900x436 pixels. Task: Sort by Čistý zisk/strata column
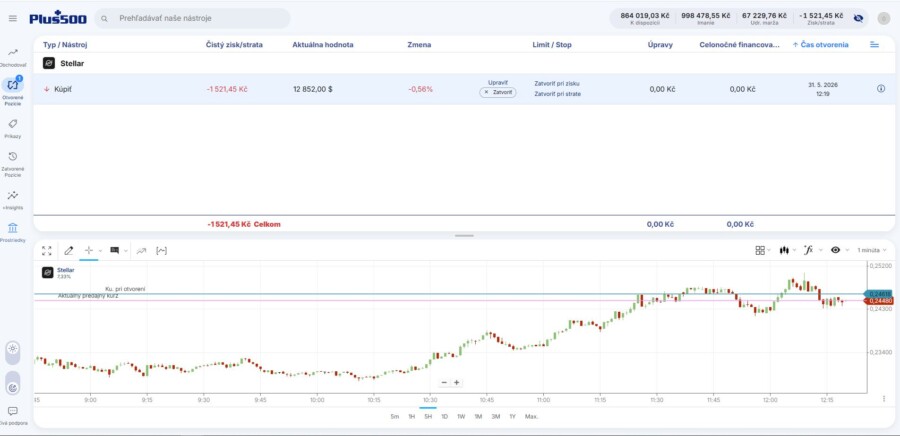coord(234,45)
